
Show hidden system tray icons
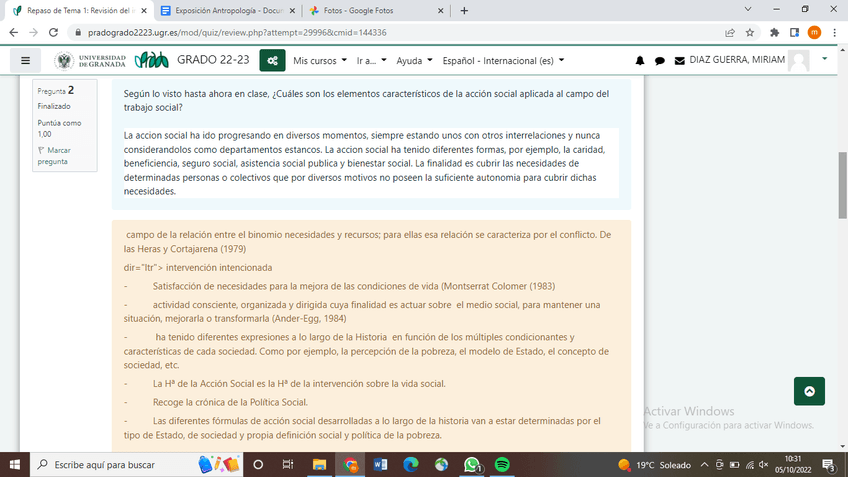pos(704,465)
